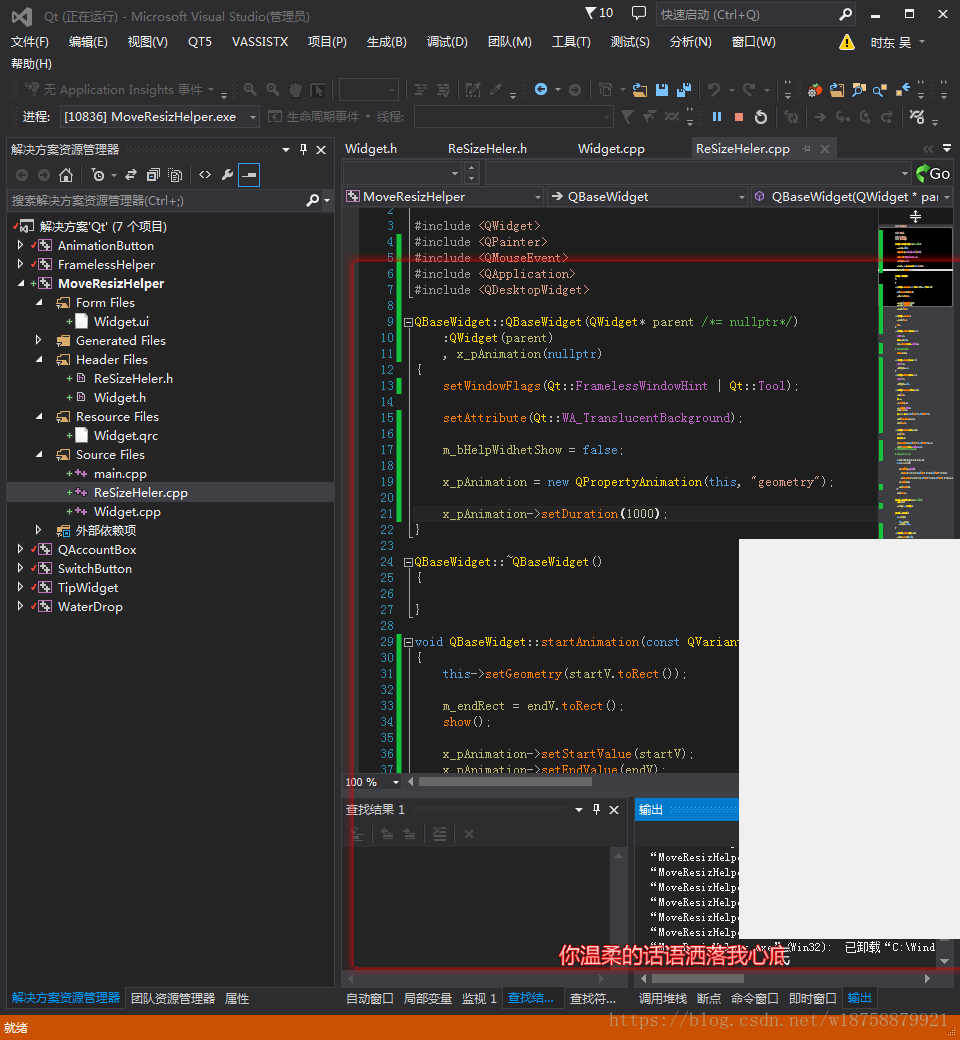The height and width of the screenshot is (1040, 960).
Task: Open the 局部变量 tab
Action: 428,998
